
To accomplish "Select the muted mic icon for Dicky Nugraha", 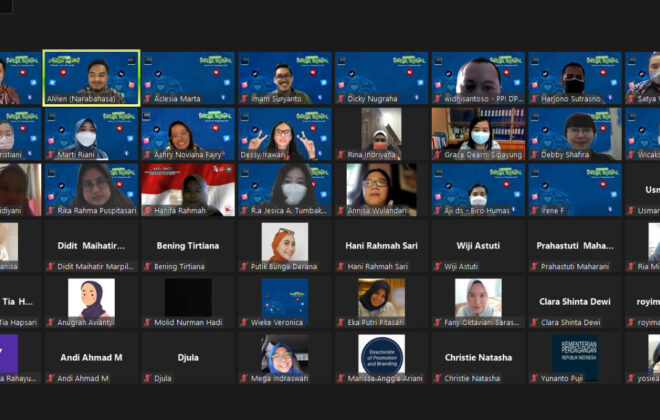I will coord(341,99).
